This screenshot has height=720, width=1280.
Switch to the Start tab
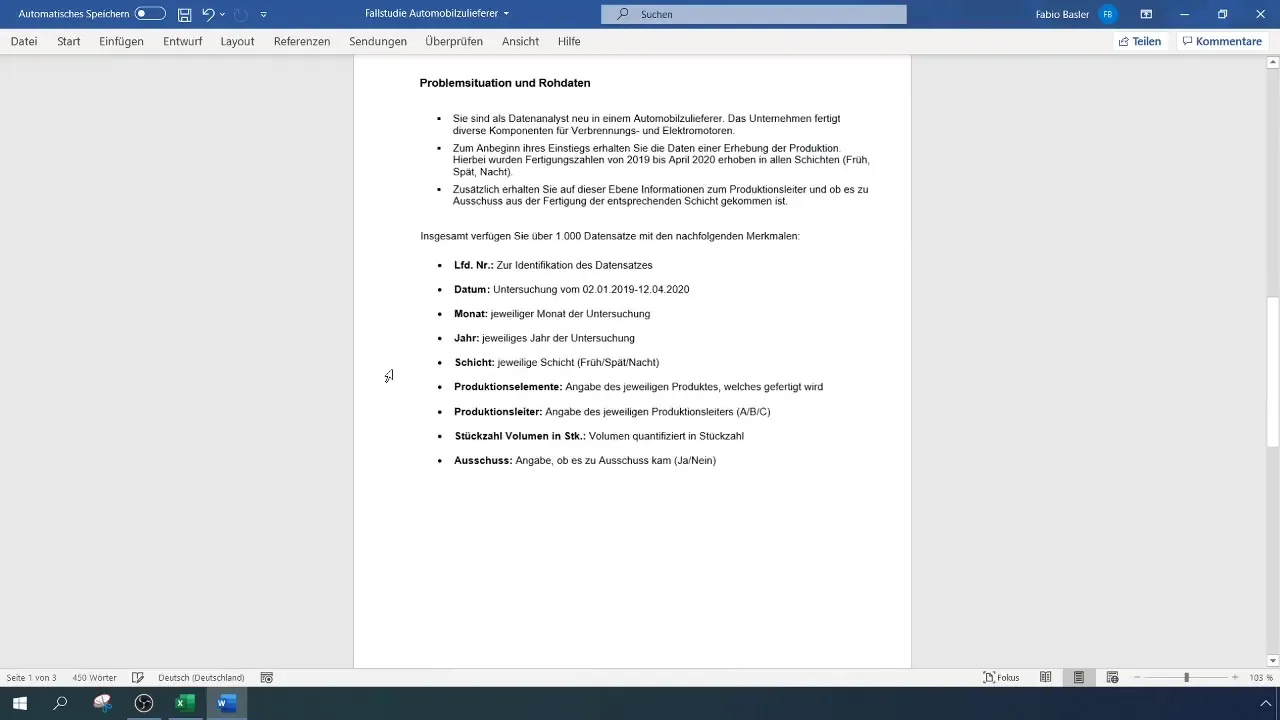coord(69,41)
